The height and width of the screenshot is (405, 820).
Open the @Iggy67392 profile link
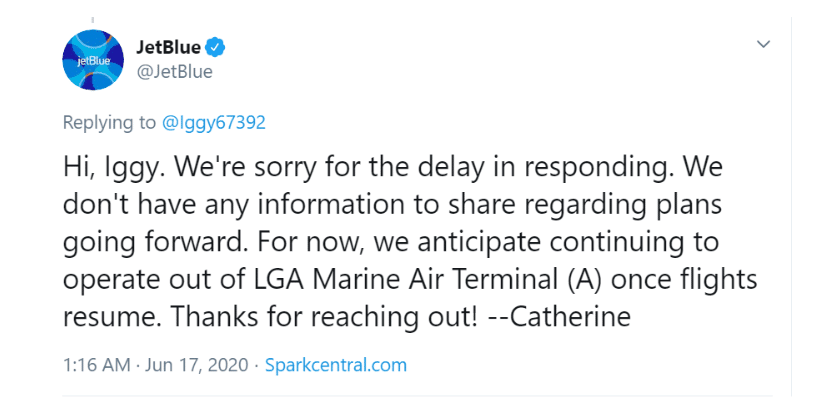coord(214,122)
